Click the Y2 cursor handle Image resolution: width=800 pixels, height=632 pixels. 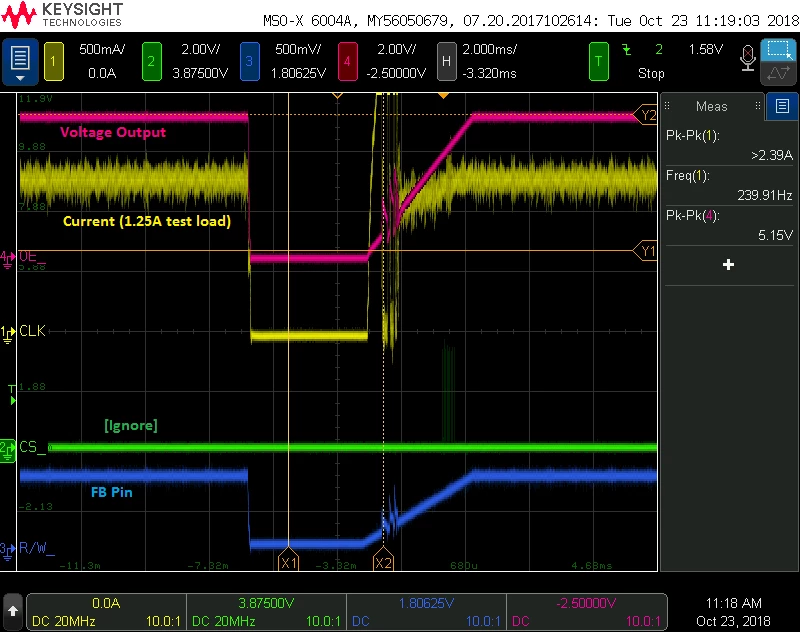[645, 115]
